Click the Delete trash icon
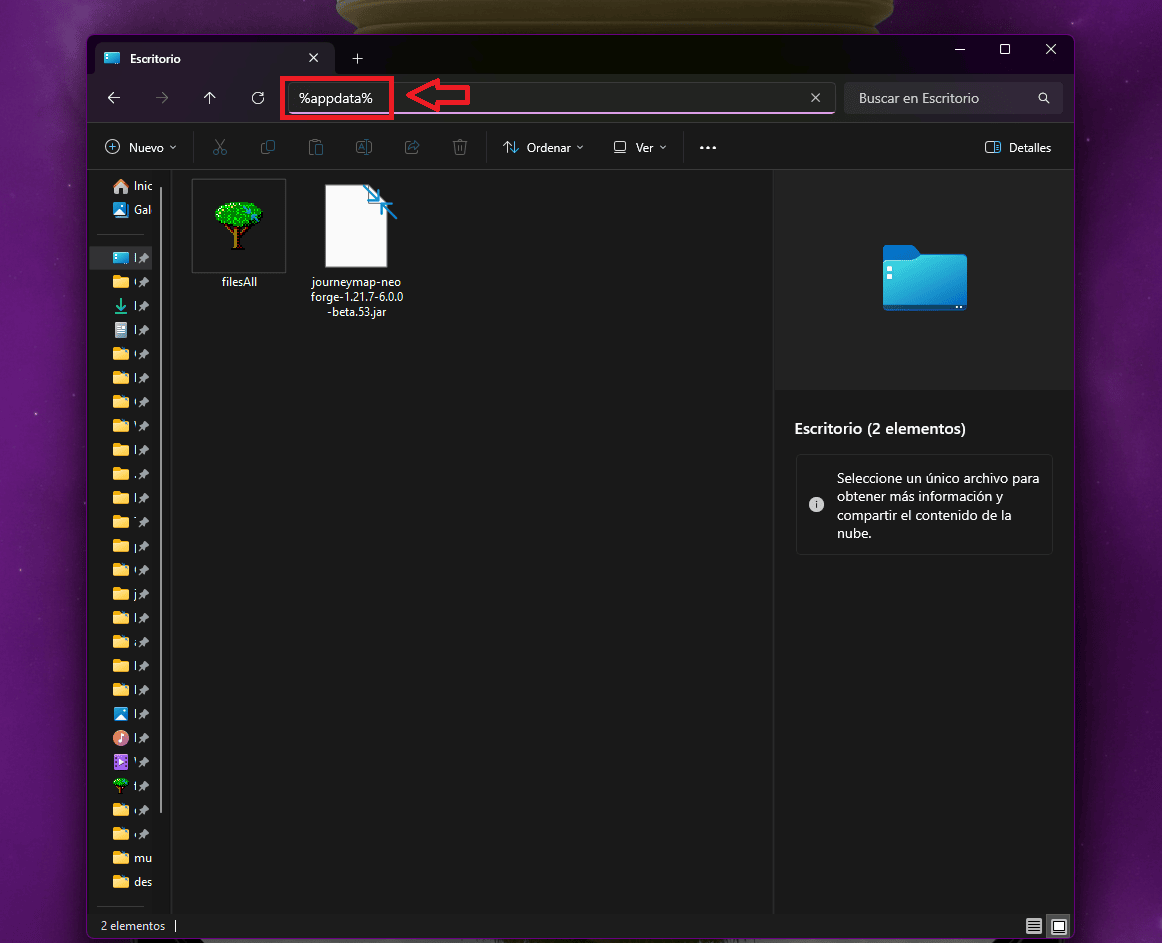 click(x=460, y=147)
